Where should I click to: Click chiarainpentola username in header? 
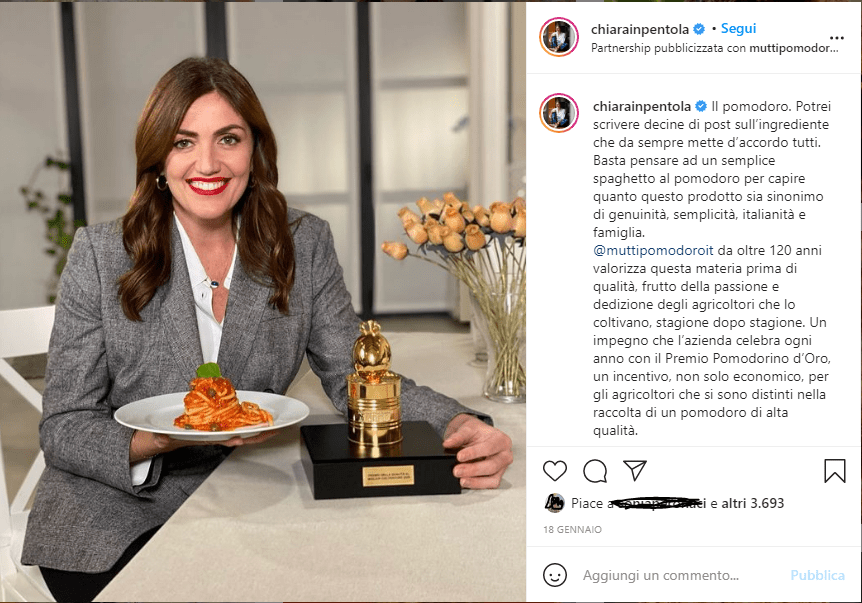tap(640, 29)
